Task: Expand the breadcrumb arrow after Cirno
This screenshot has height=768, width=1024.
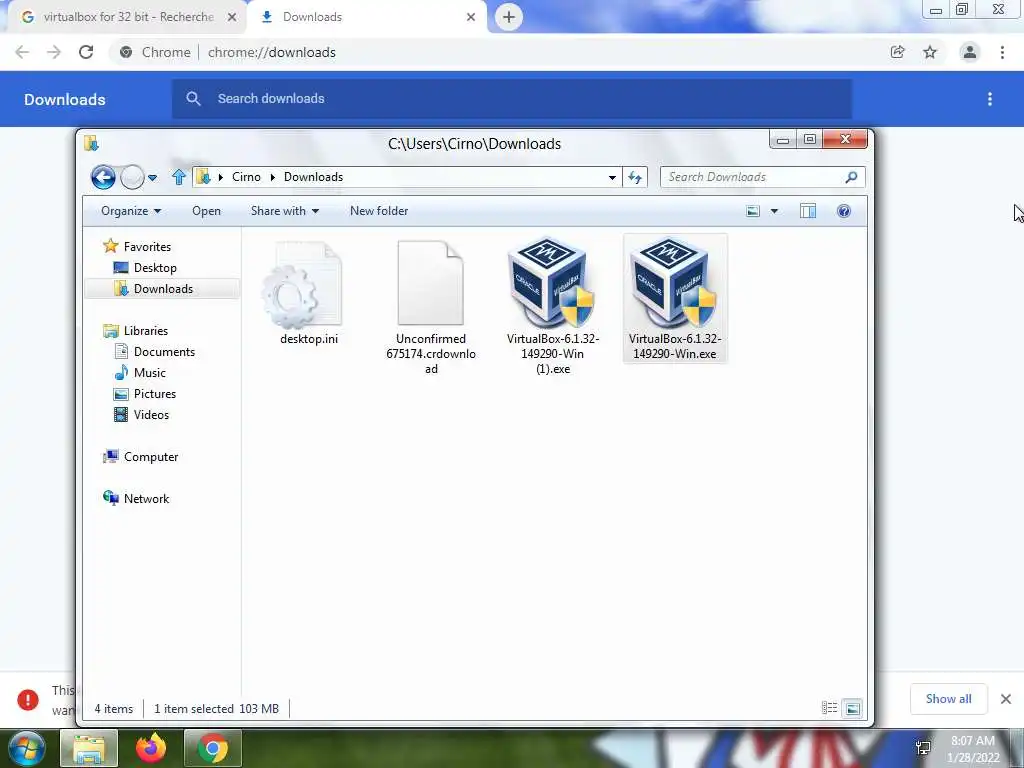Action: coord(272,177)
